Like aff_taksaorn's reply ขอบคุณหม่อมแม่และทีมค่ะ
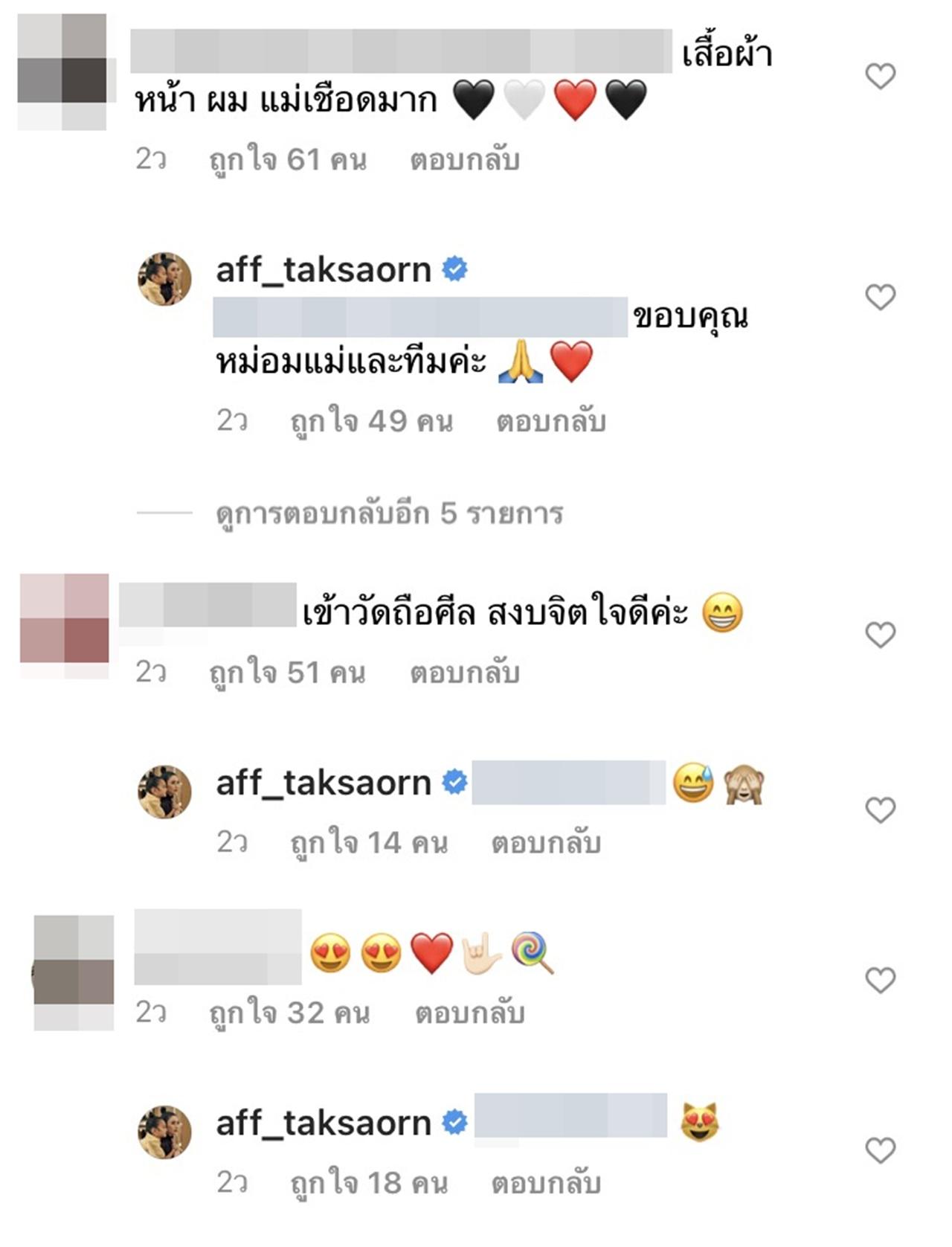The height and width of the screenshot is (1247, 952). pos(881,298)
